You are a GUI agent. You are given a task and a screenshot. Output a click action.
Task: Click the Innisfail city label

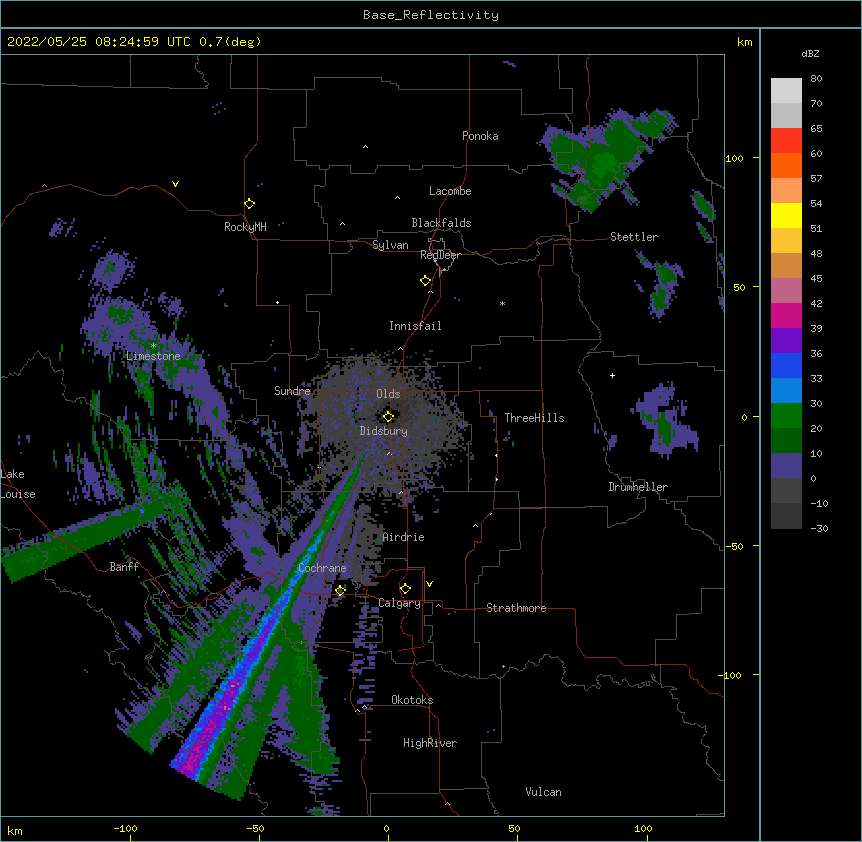pyautogui.click(x=415, y=326)
